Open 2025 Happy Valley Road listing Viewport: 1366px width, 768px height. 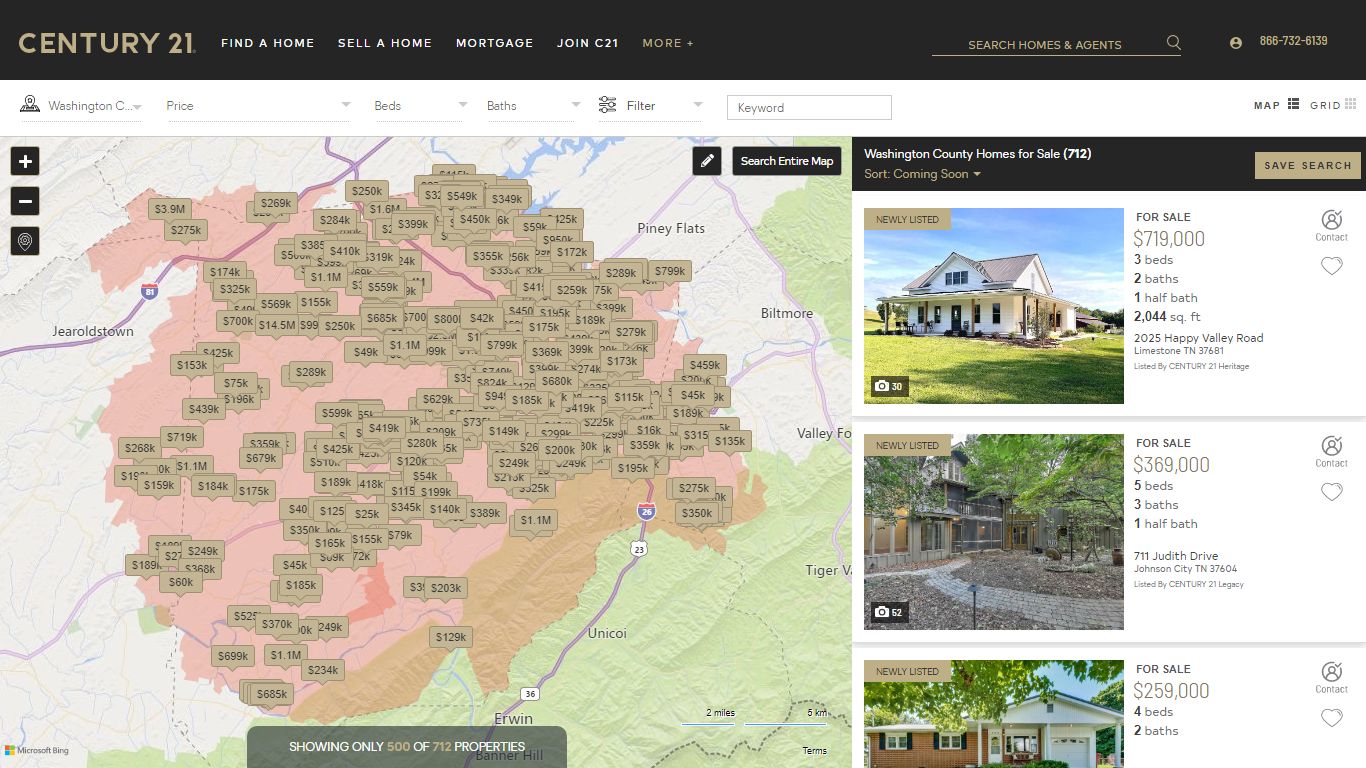(x=1198, y=338)
